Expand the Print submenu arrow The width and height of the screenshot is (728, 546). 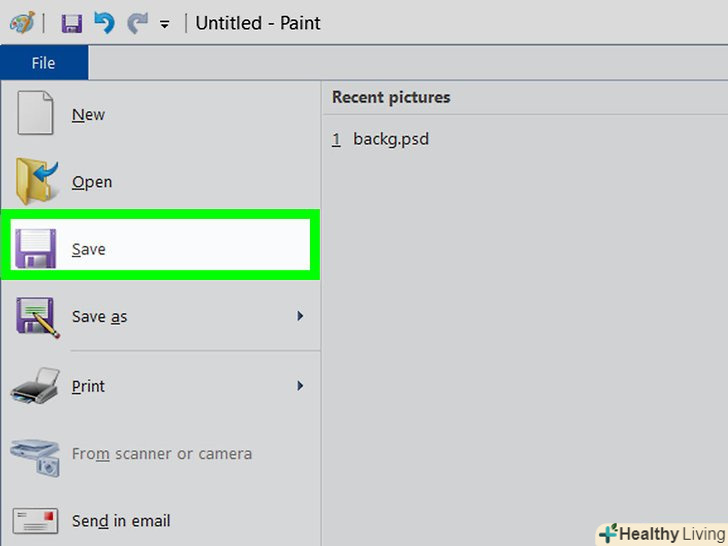pos(299,386)
